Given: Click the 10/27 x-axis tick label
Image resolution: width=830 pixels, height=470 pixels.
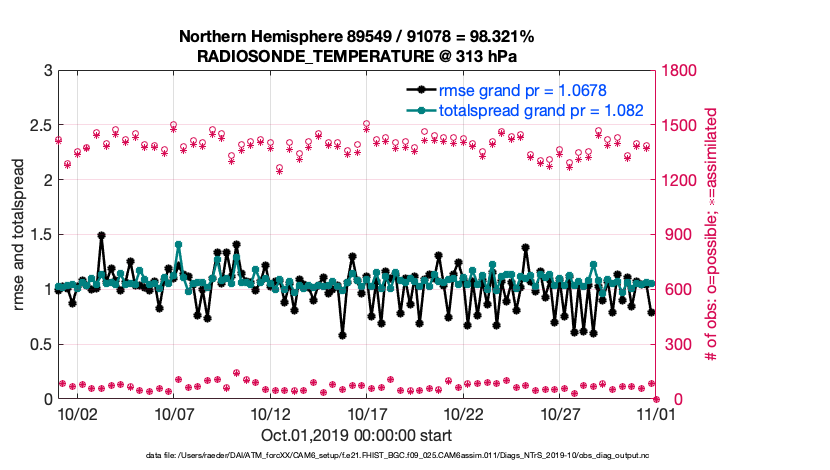Looking at the screenshot, I should point(560,413).
